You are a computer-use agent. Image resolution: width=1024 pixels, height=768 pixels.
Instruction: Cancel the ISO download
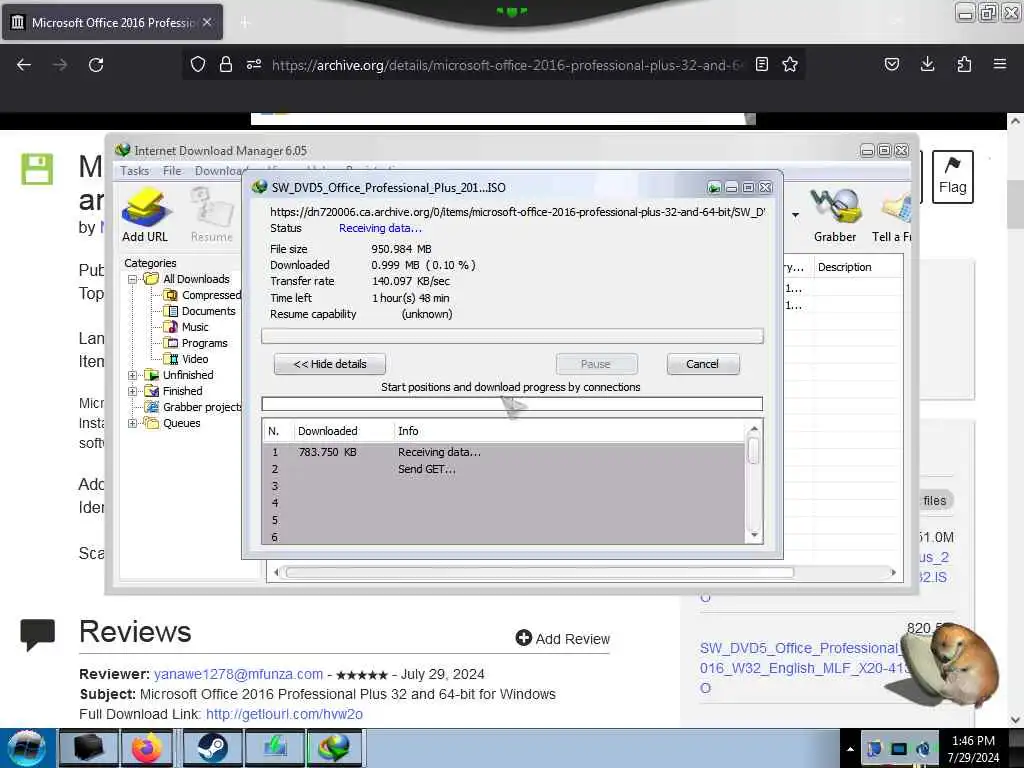click(703, 364)
